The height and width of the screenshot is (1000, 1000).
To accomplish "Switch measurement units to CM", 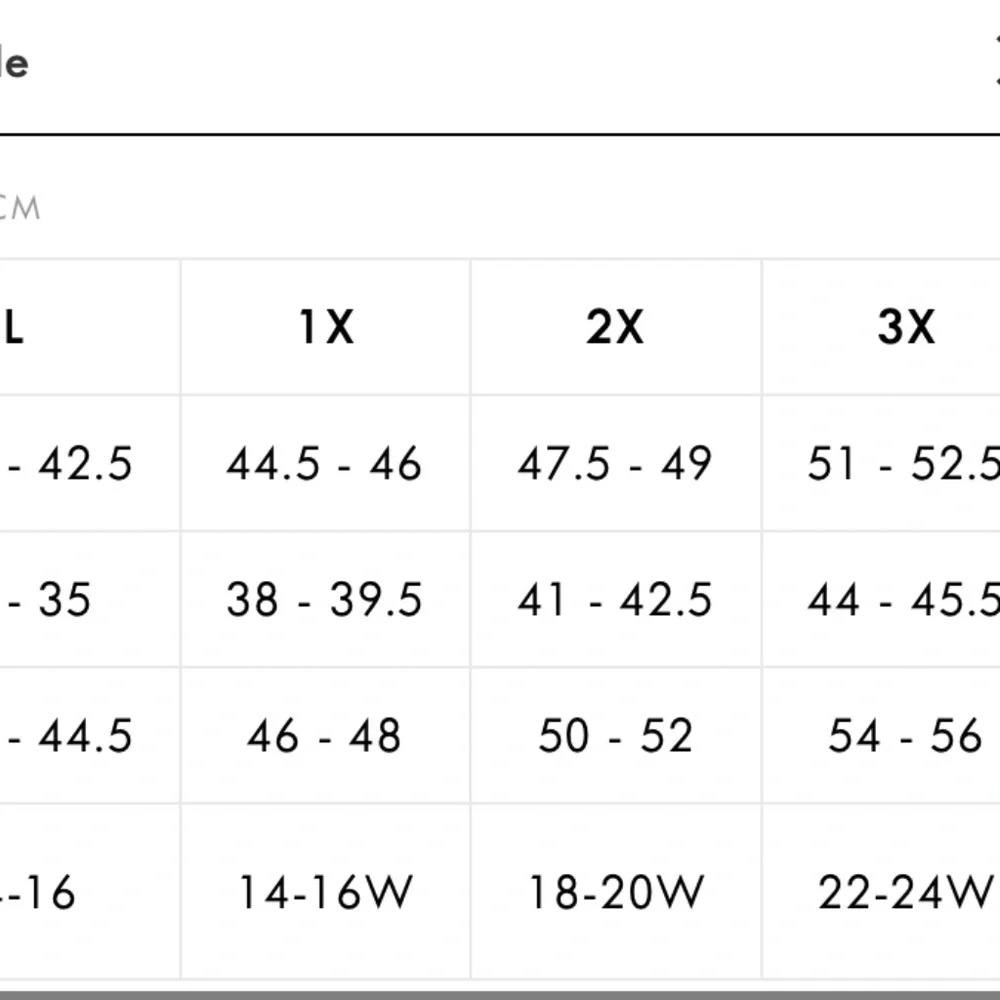I will [20, 208].
